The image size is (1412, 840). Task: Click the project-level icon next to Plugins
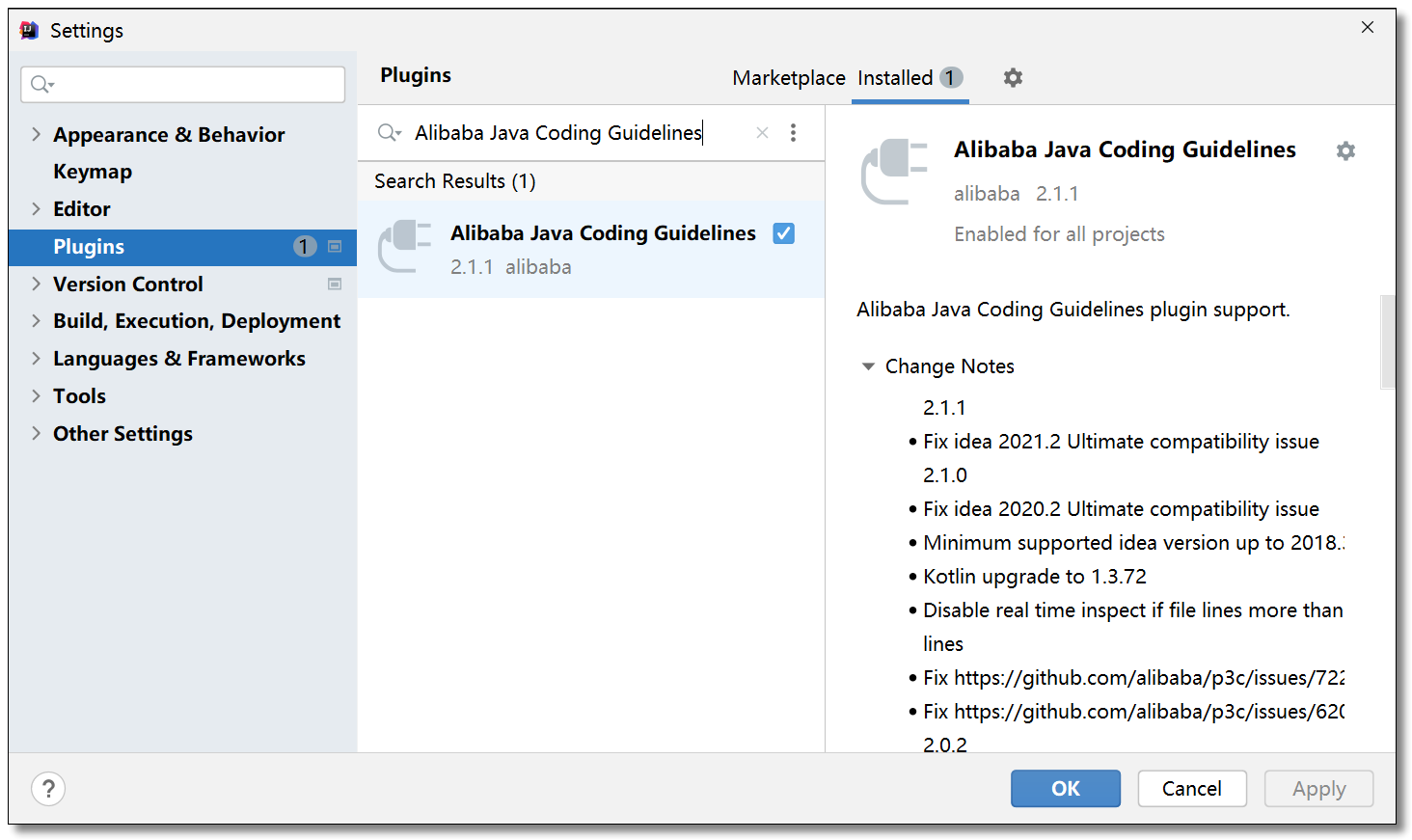pyautogui.click(x=335, y=247)
